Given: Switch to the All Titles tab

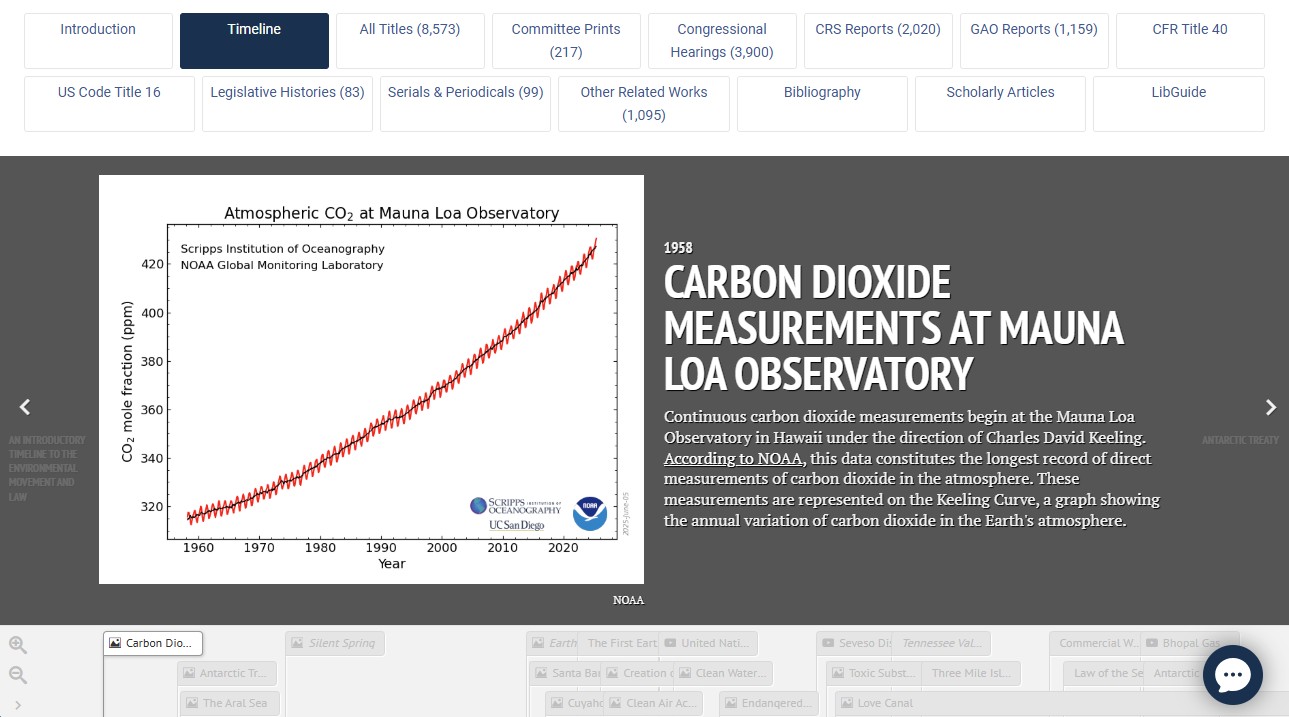Looking at the screenshot, I should click(410, 40).
